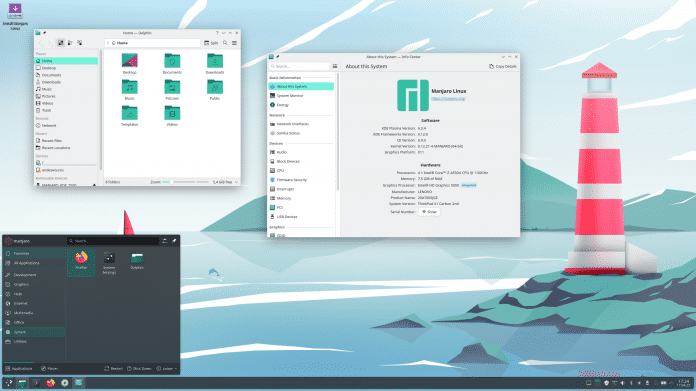The width and height of the screenshot is (696, 391).
Task: Click the Desktop folder thumbnail in Dolphin
Action: [130, 60]
